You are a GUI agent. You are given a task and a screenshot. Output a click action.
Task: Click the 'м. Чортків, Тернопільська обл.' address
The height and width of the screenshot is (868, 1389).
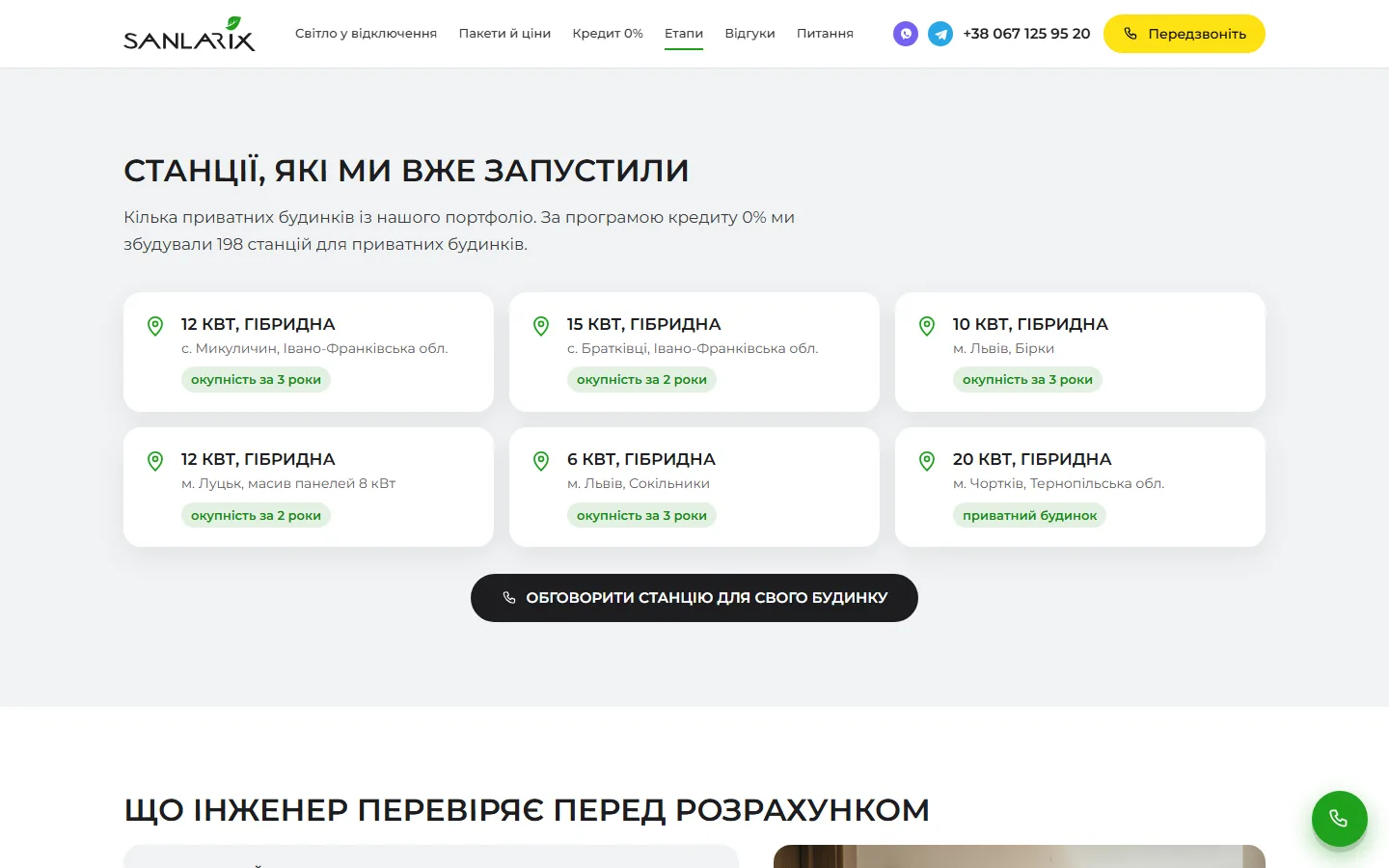pos(1059,483)
